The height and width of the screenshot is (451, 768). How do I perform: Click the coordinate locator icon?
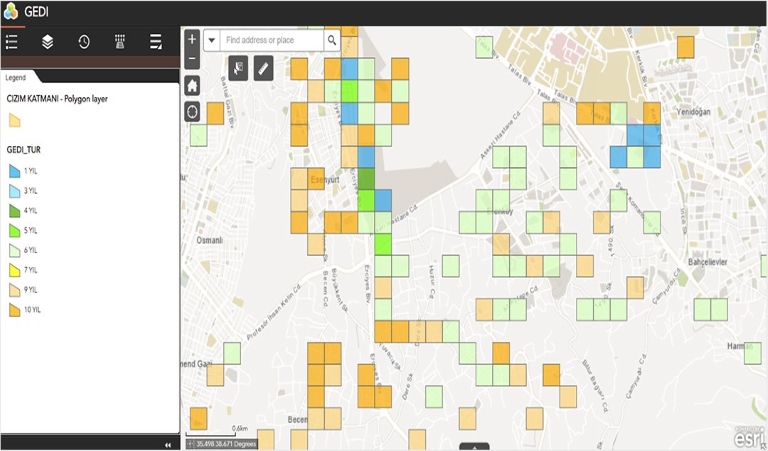(190, 444)
